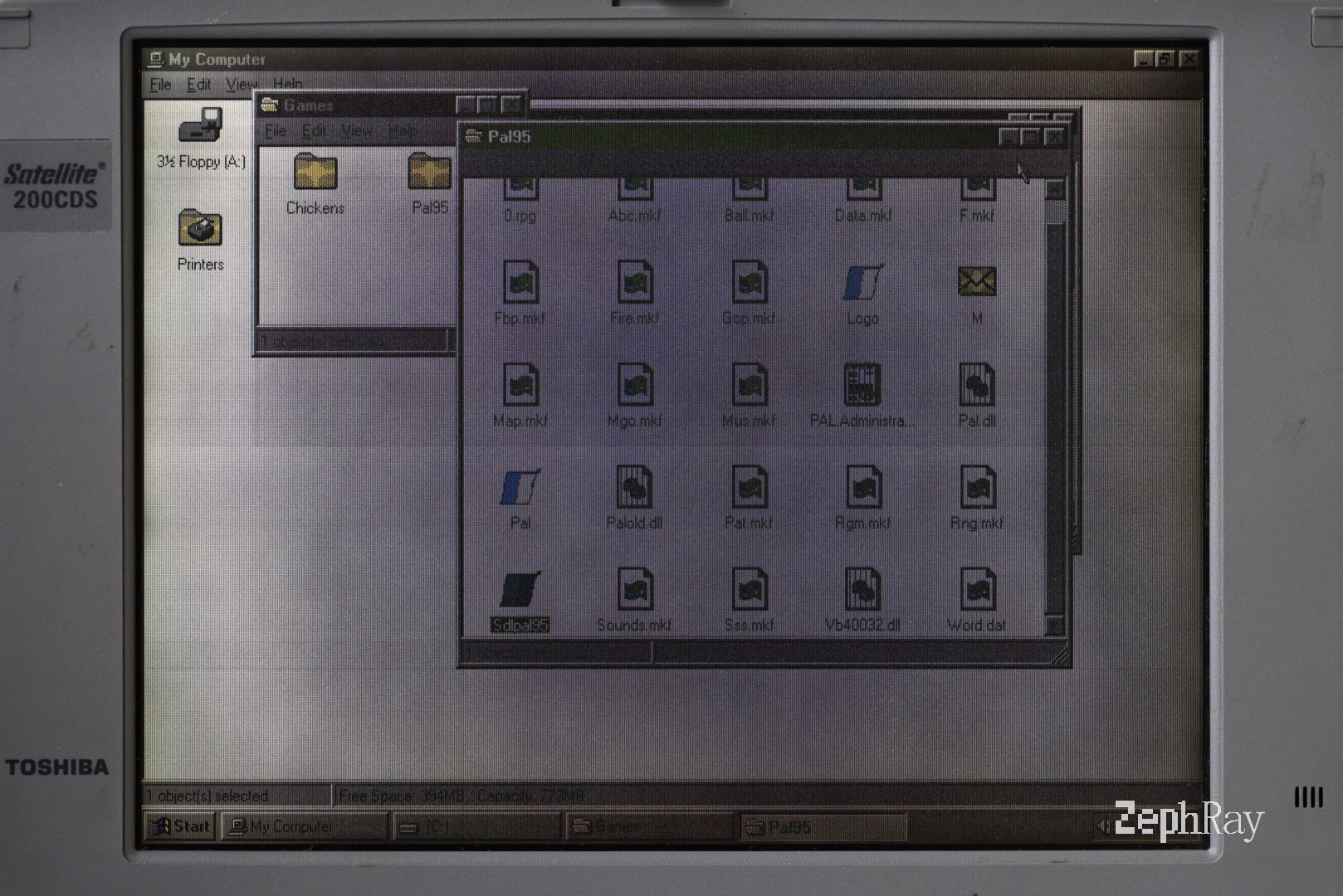1343x896 pixels.
Task: Switch to My Computer taskbar button
Action: click(305, 826)
